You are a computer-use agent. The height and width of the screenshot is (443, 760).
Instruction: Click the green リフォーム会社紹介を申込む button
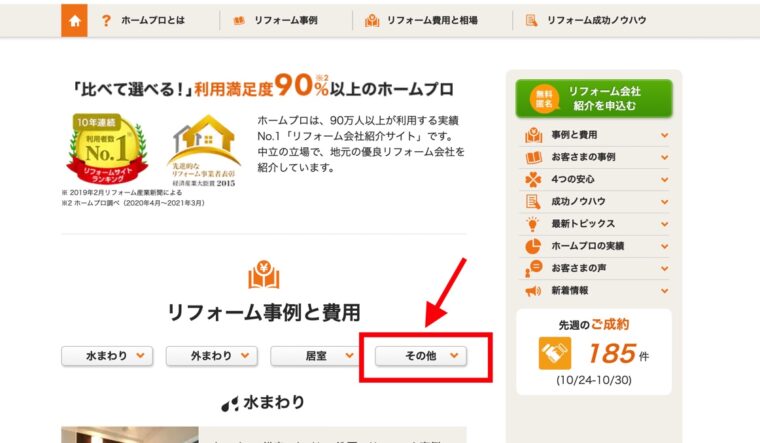point(594,98)
